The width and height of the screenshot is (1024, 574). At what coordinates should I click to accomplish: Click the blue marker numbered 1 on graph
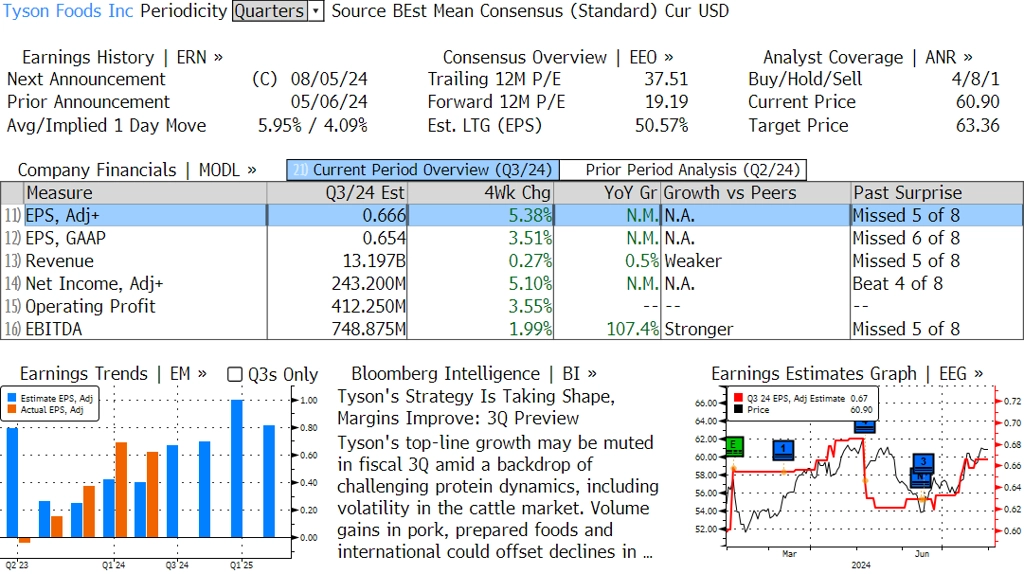[783, 450]
